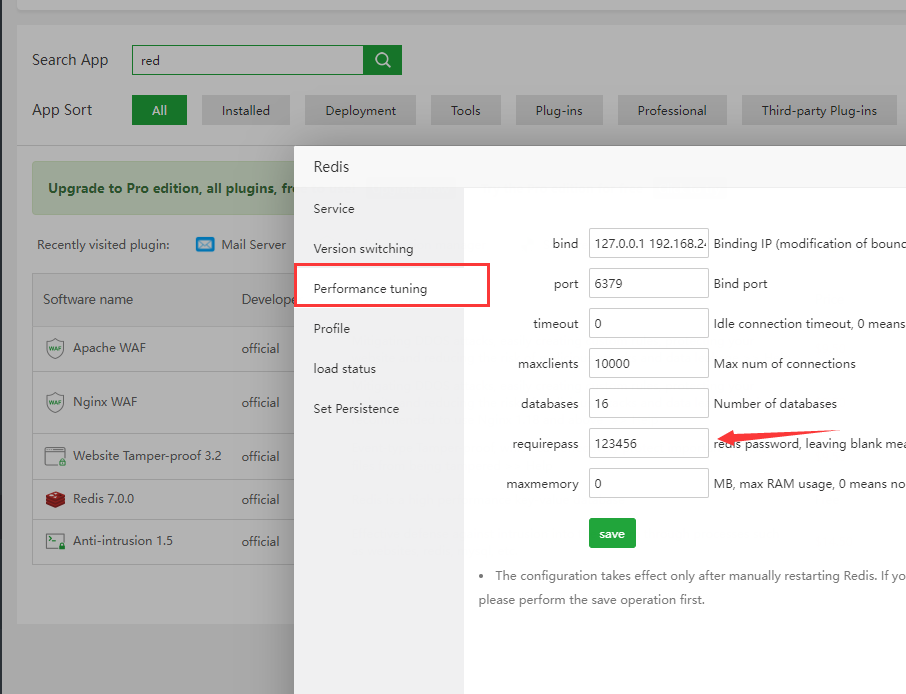This screenshot has height=694, width=906.
Task: Filter apps by Installed
Action: tap(245, 111)
